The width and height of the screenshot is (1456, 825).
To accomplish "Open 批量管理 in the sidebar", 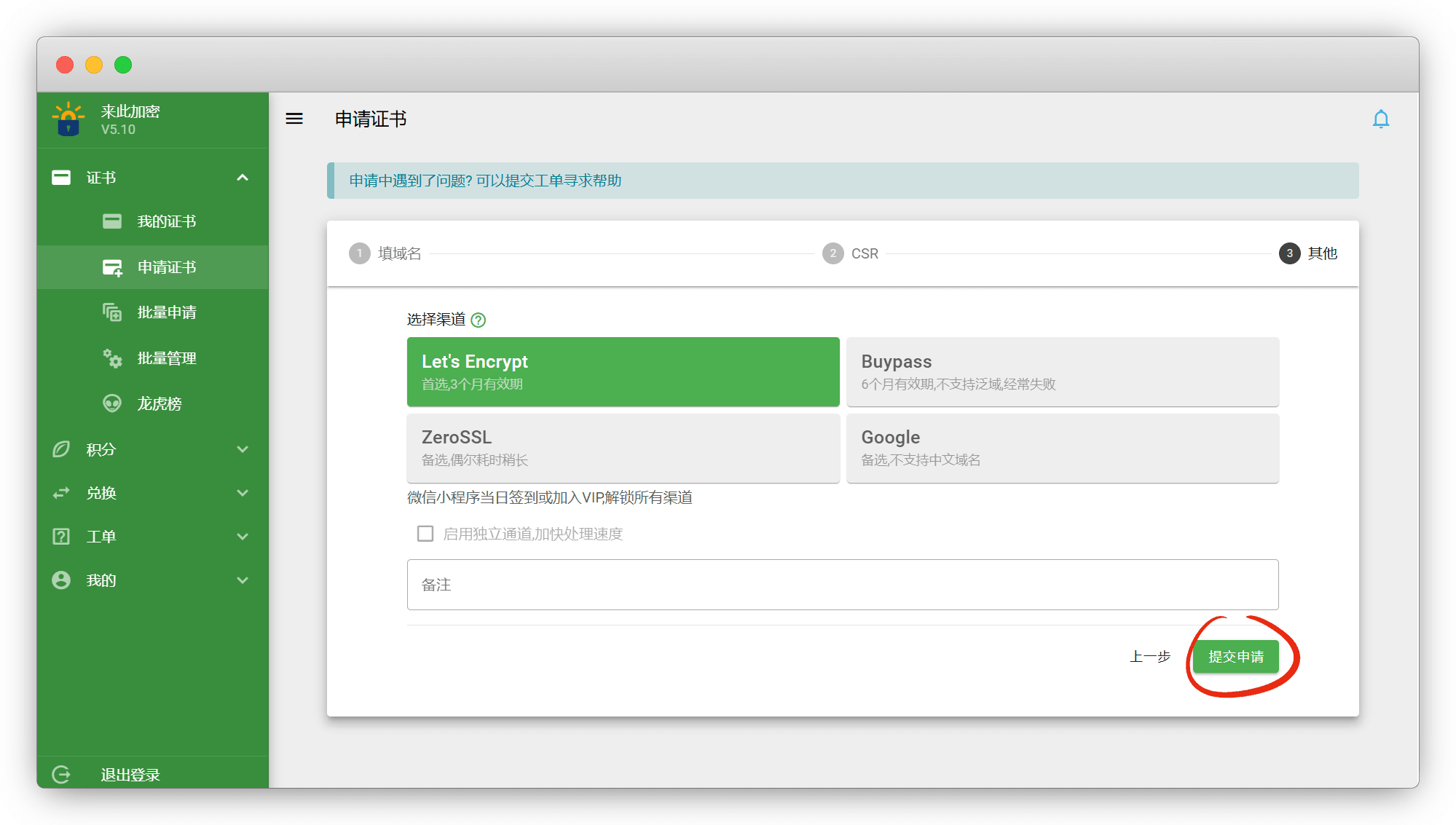I will [166, 358].
